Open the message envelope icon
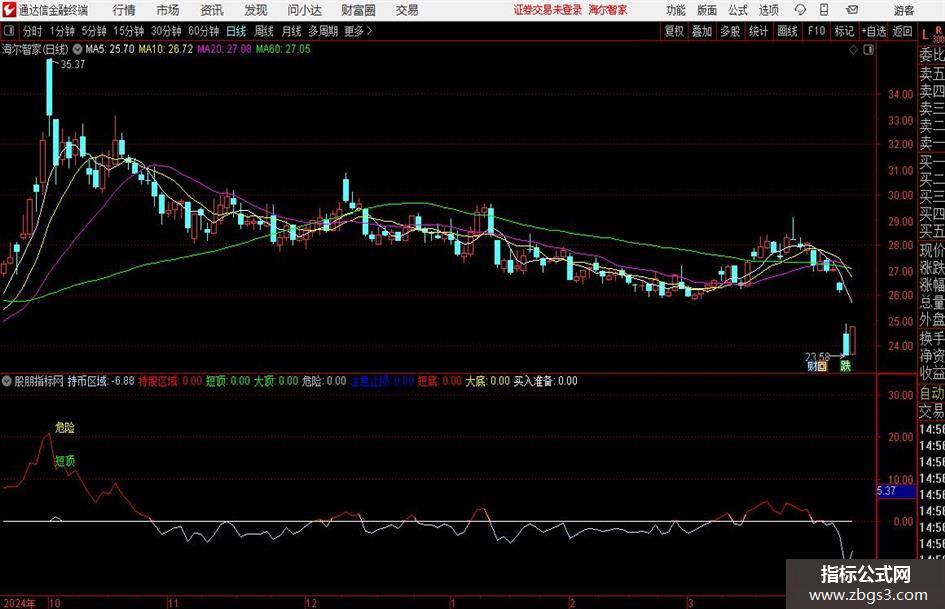The image size is (945, 609). (x=852, y=10)
